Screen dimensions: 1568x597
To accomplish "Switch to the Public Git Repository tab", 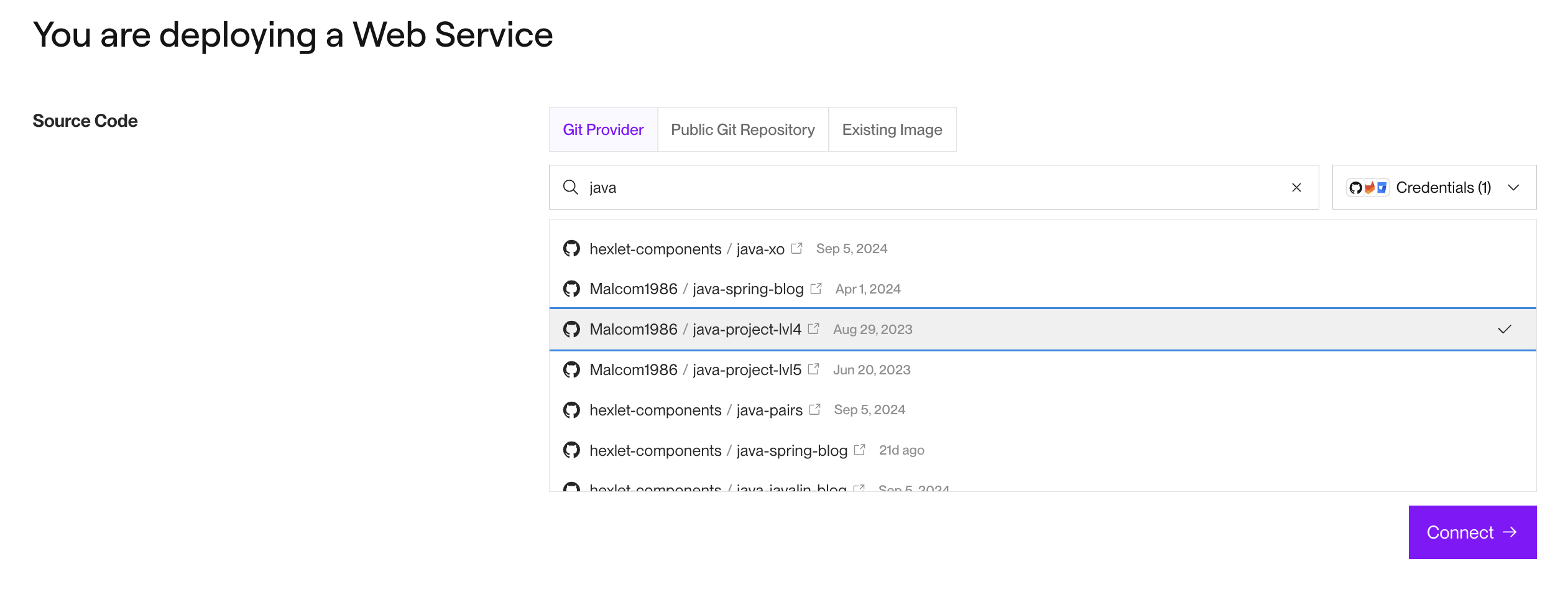I will pos(742,129).
